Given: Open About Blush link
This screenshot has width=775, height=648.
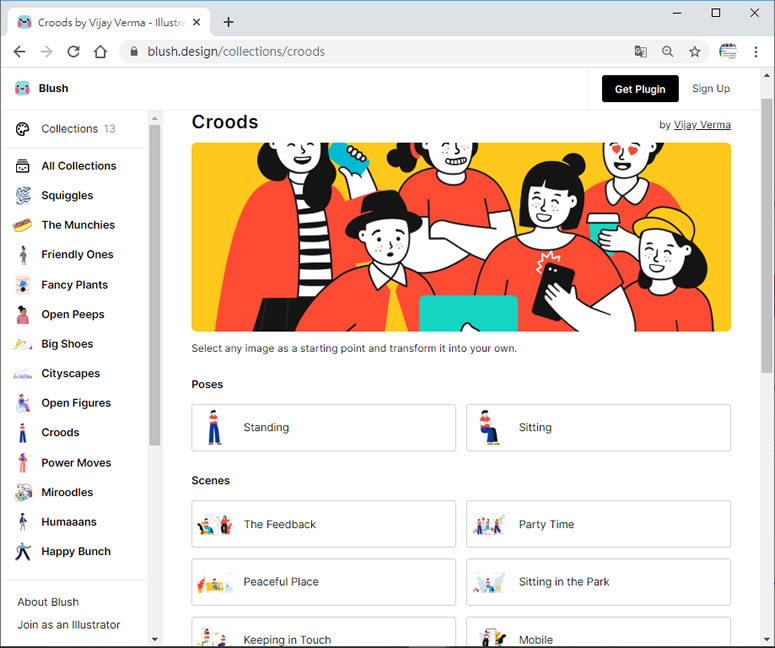Looking at the screenshot, I should point(48,602).
